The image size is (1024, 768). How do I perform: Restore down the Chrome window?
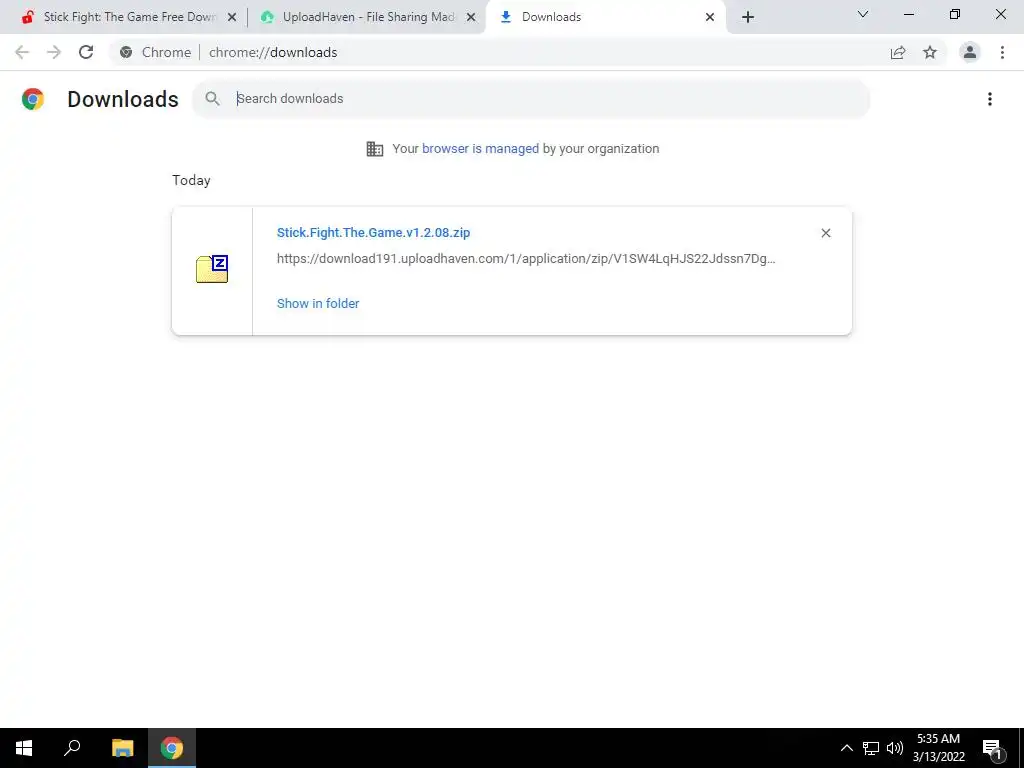(955, 14)
